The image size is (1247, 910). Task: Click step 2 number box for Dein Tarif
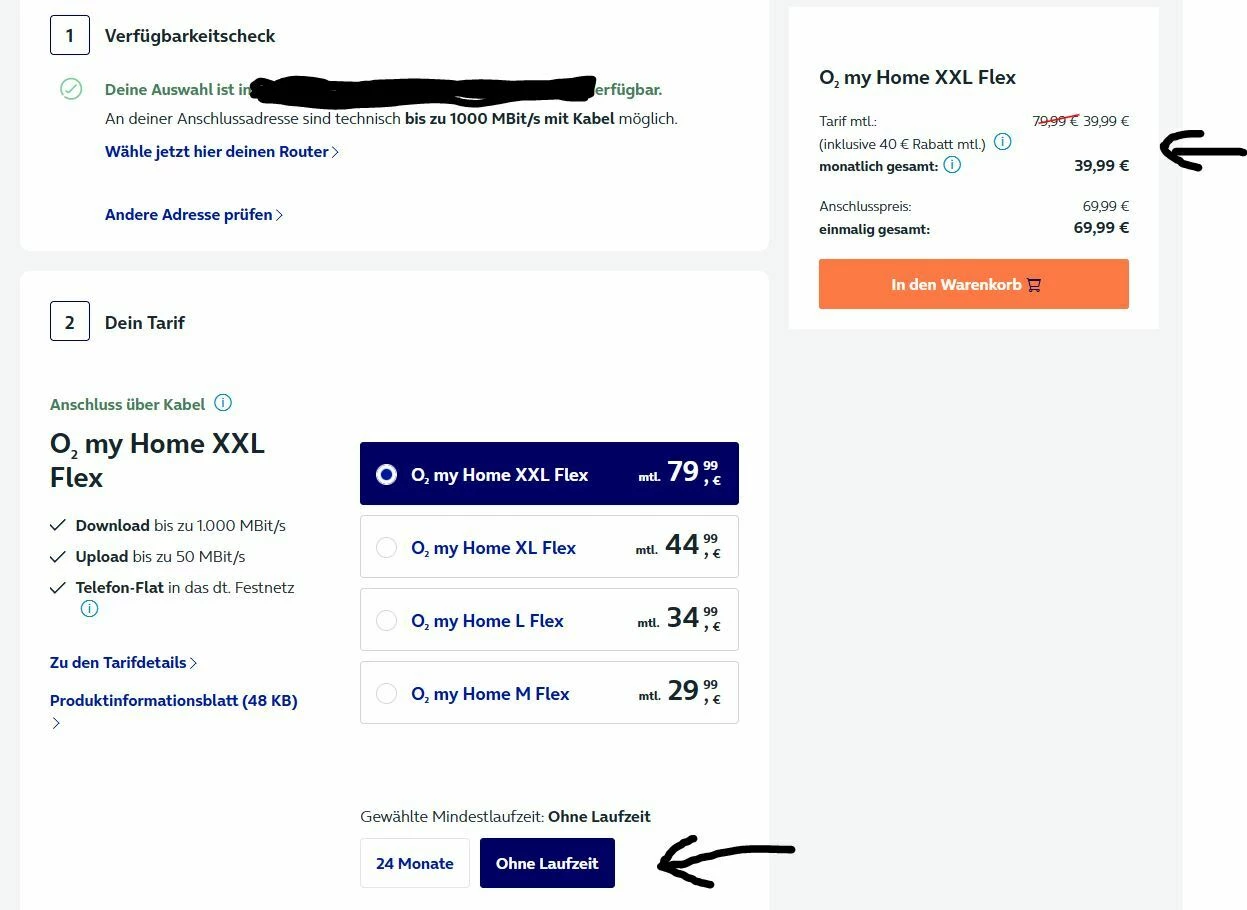click(70, 322)
